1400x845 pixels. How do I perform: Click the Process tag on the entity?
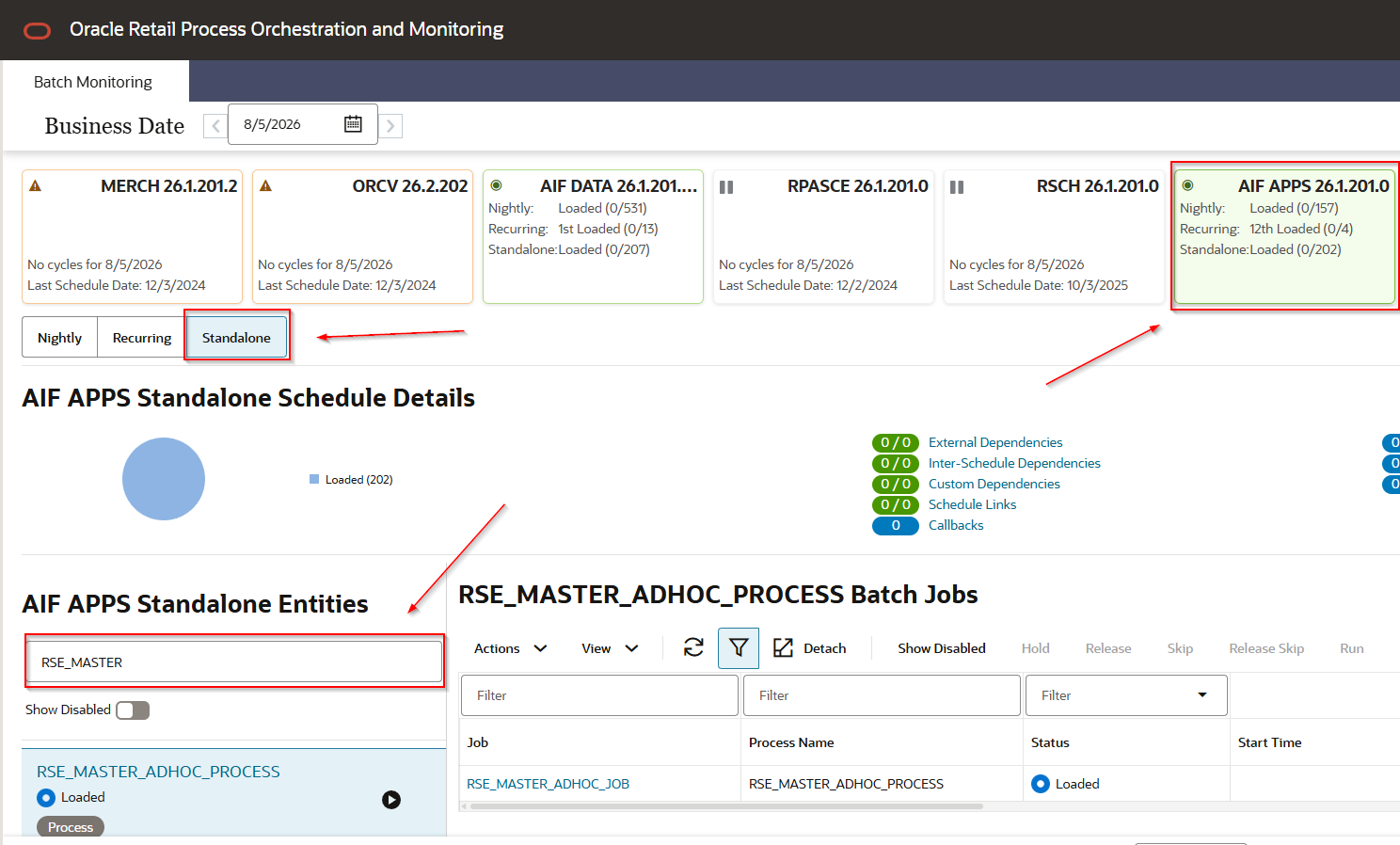pyautogui.click(x=71, y=827)
